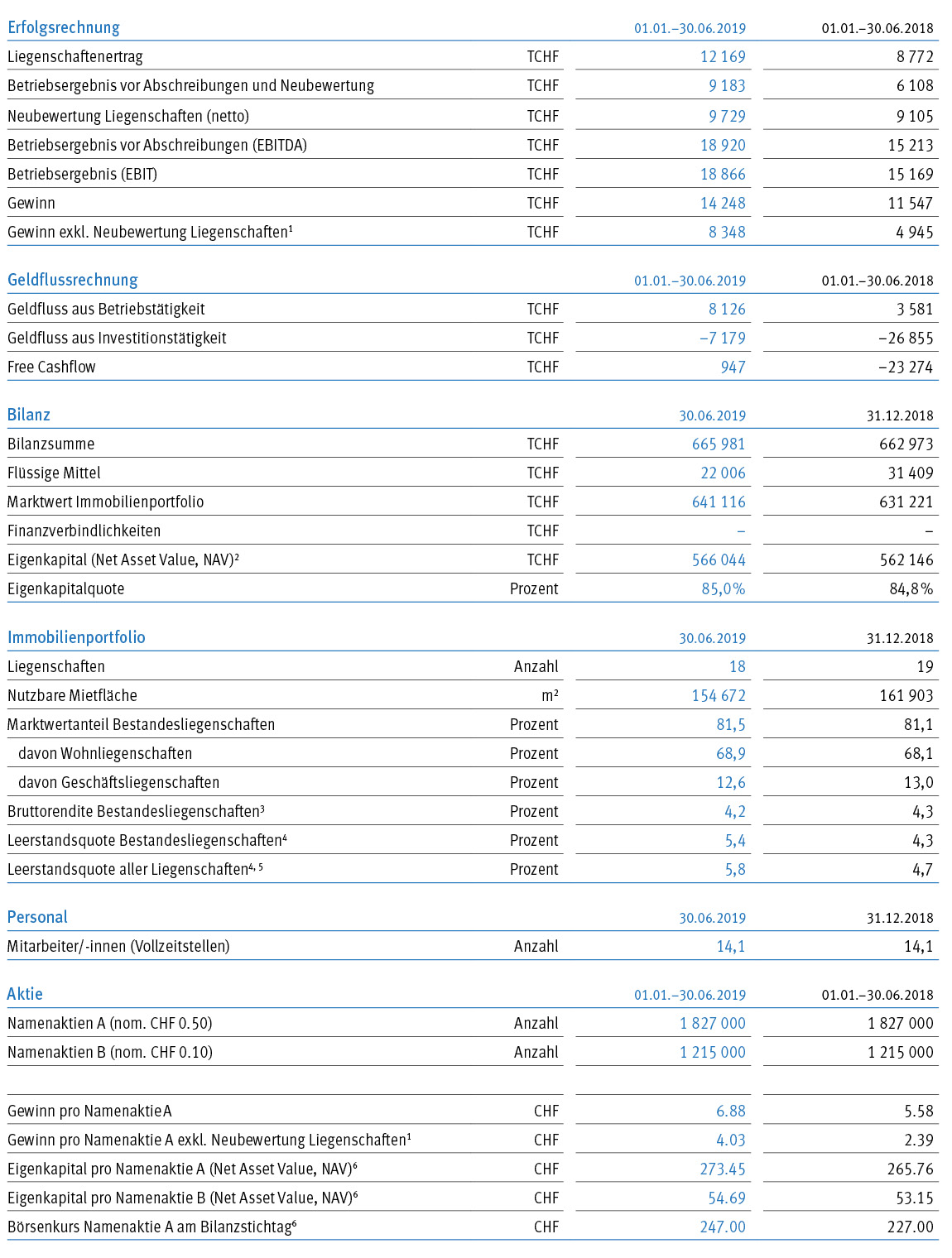The image size is (952, 1258).
Task: Click Leerstandsquote aller Liegenschaften value 5,8
Action: (735, 869)
